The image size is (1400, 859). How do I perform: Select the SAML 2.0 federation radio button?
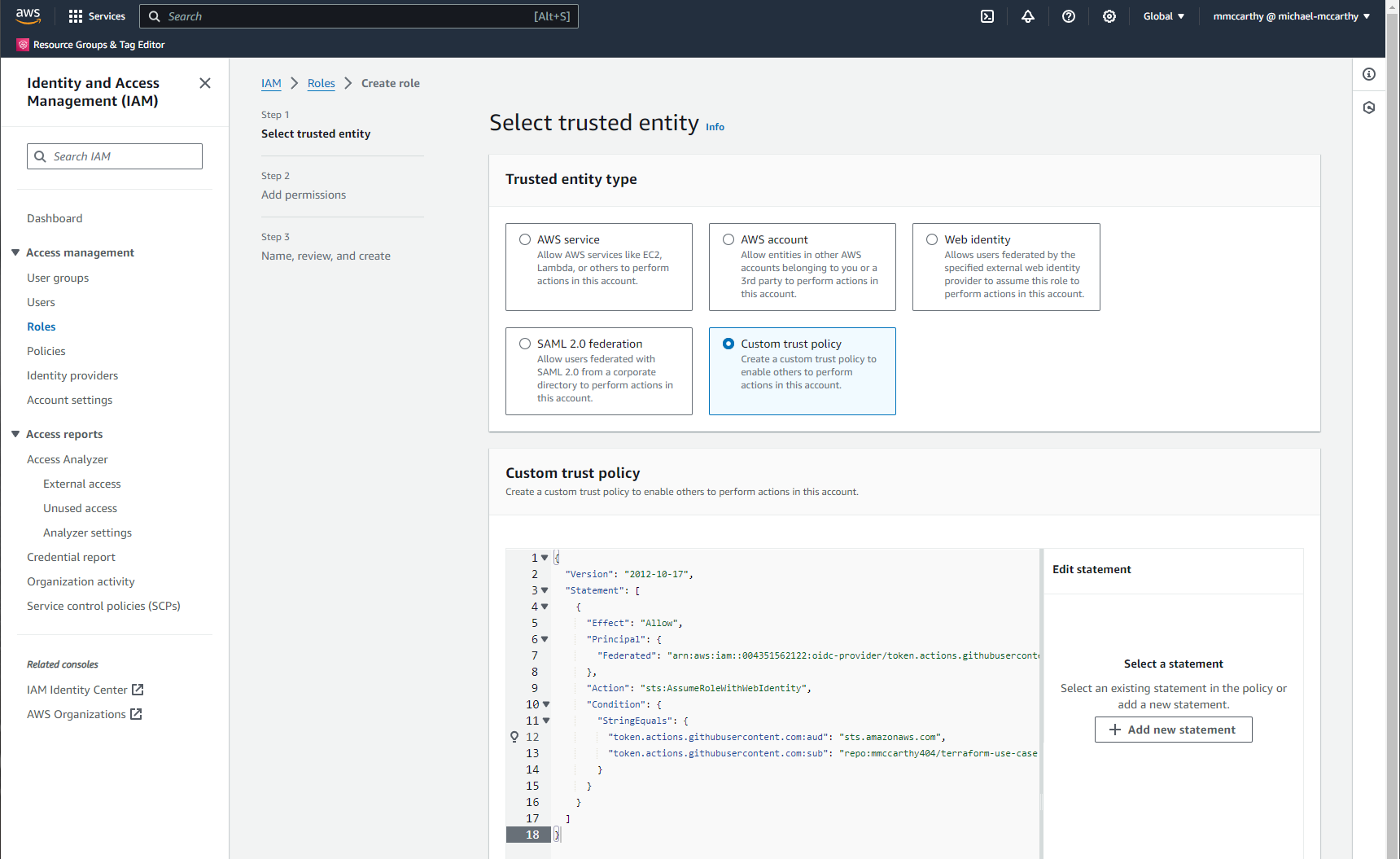525,344
